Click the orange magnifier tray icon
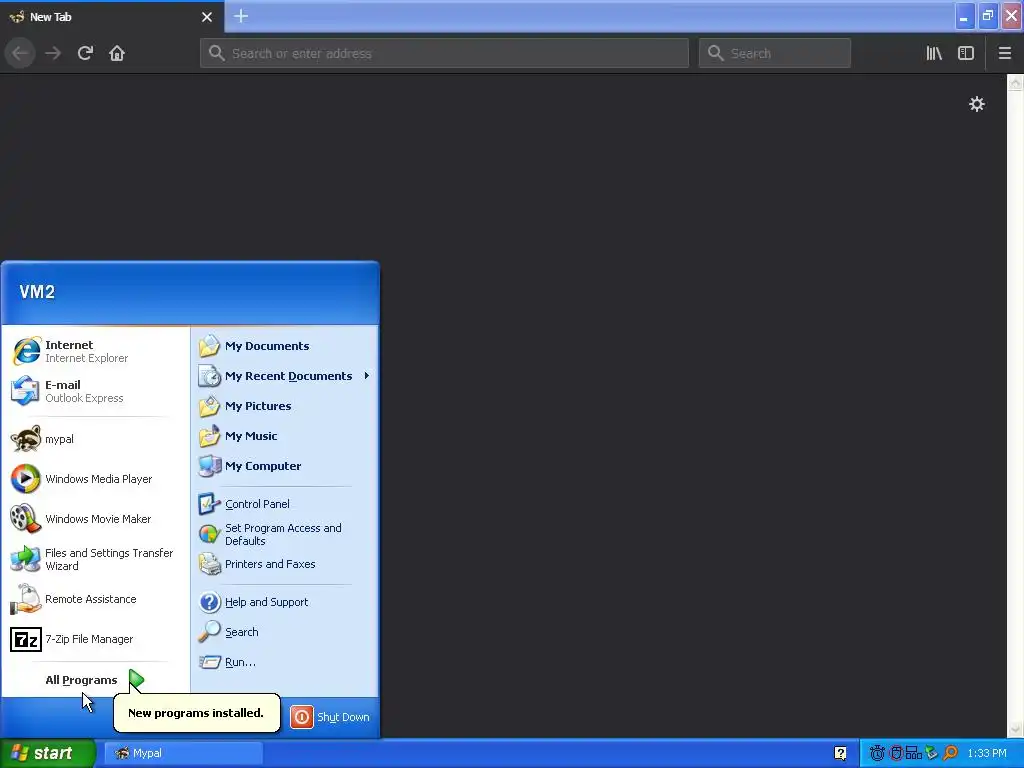1024x768 pixels. 950,753
